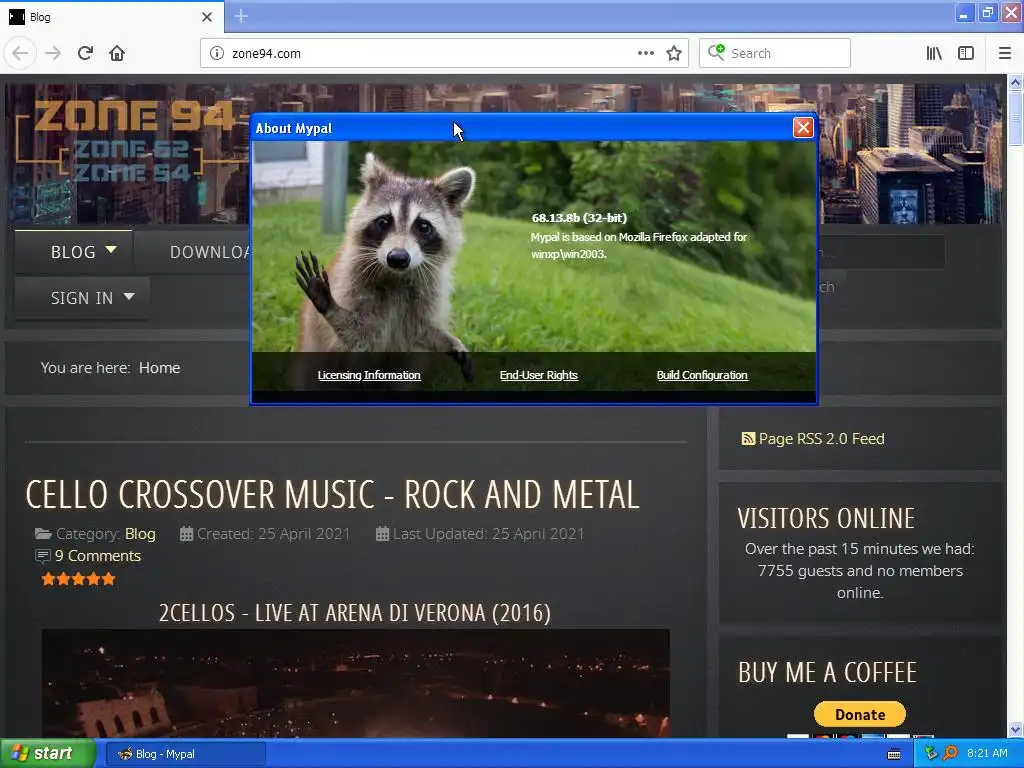Click the category folder icon
The height and width of the screenshot is (768, 1024).
pyautogui.click(x=43, y=534)
